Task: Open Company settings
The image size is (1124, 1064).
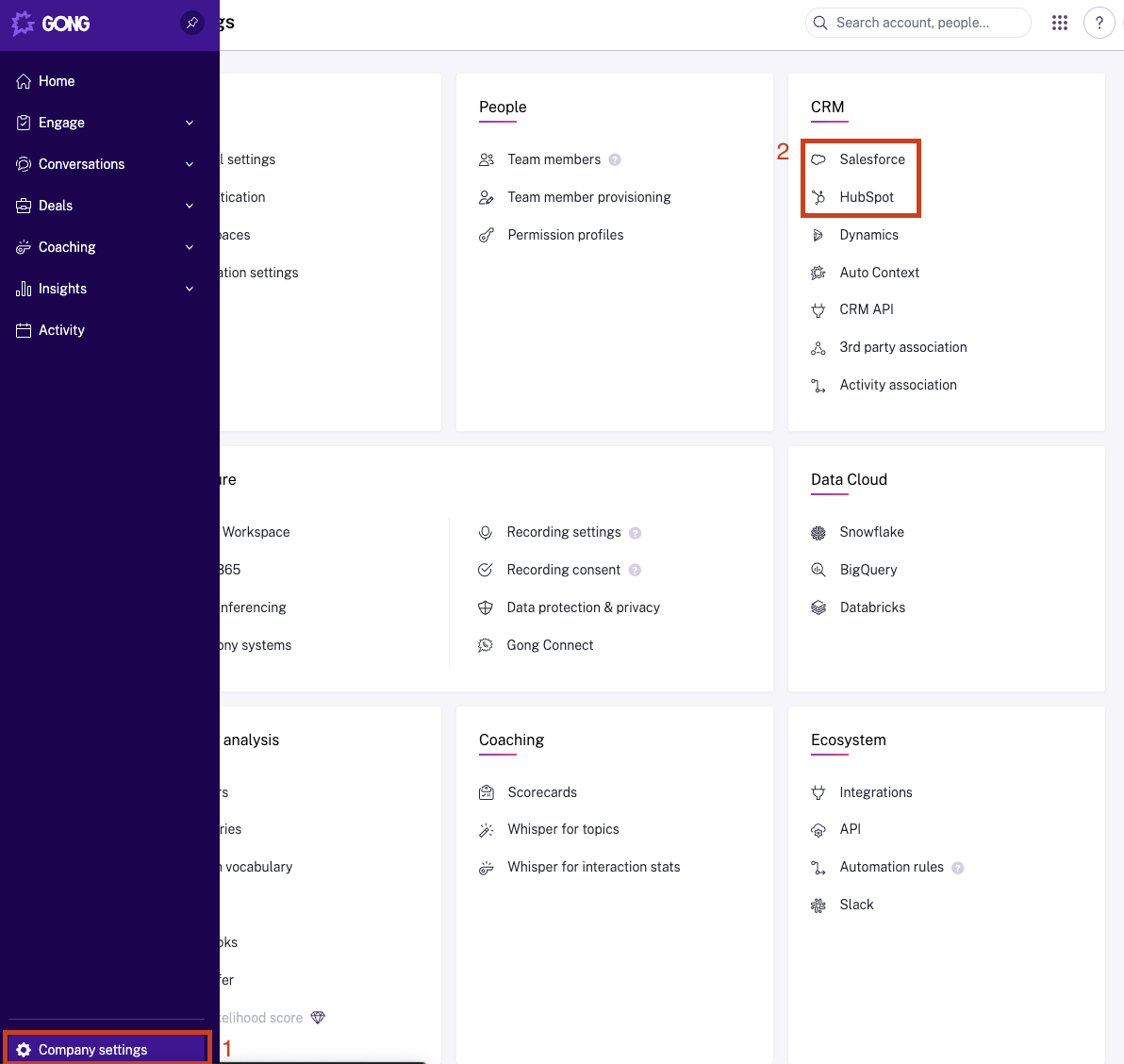Action: pyautogui.click(x=107, y=1050)
